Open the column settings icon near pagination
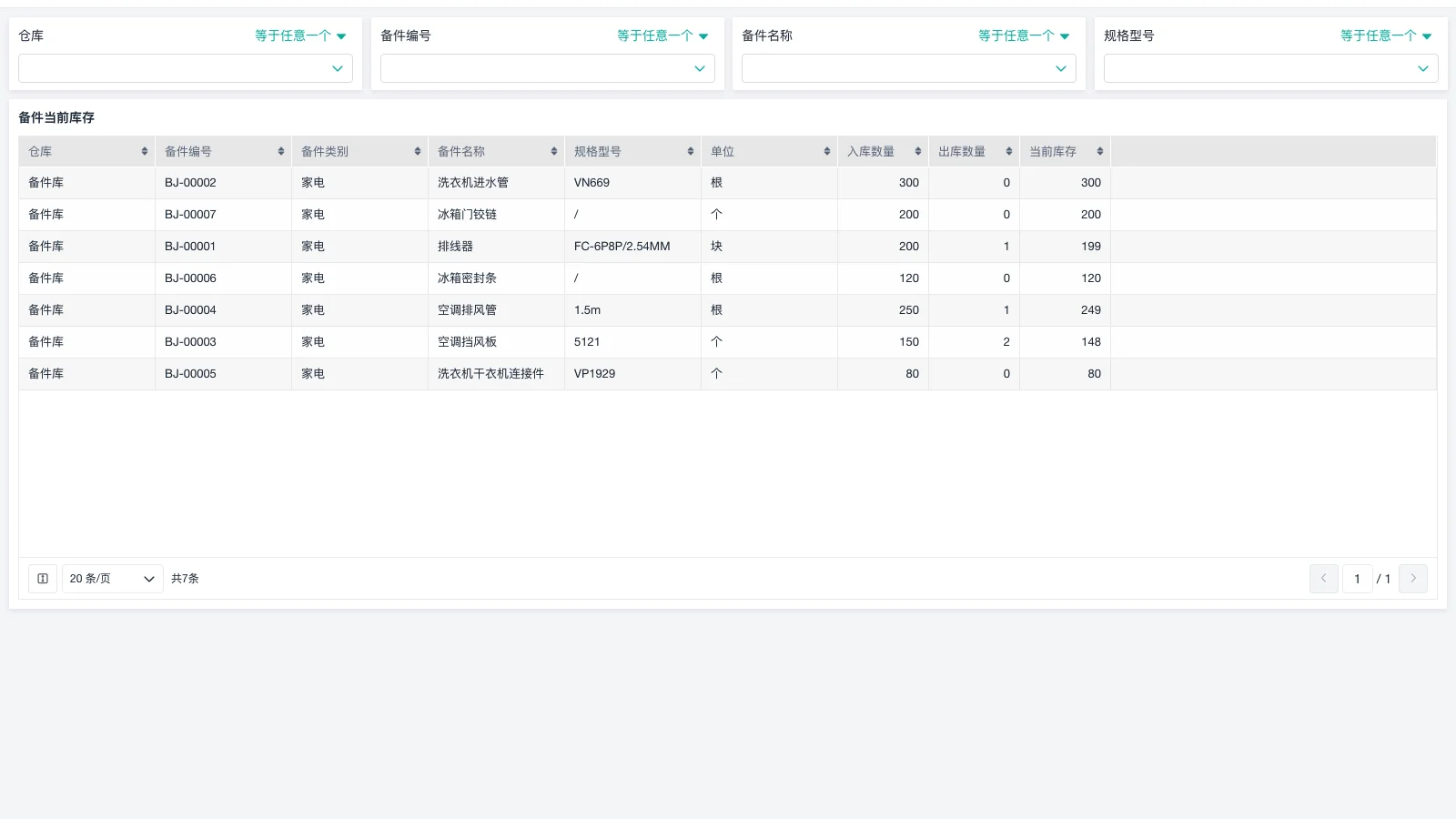This screenshot has width=1456, height=819. click(x=42, y=578)
